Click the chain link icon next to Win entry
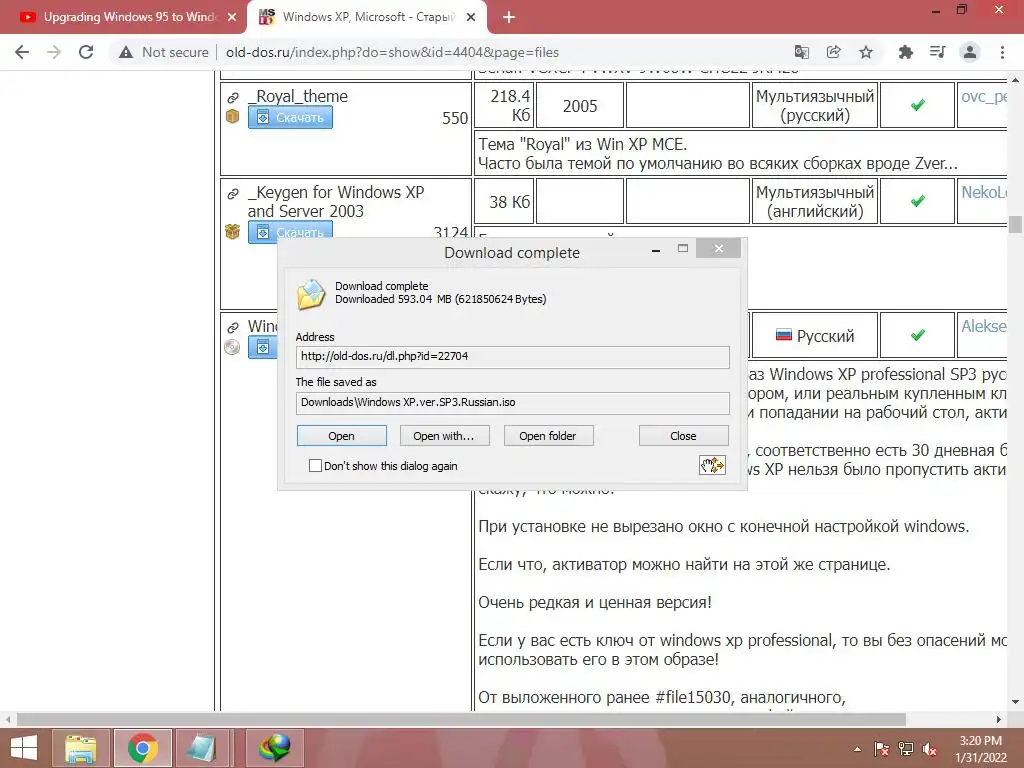 (x=232, y=328)
